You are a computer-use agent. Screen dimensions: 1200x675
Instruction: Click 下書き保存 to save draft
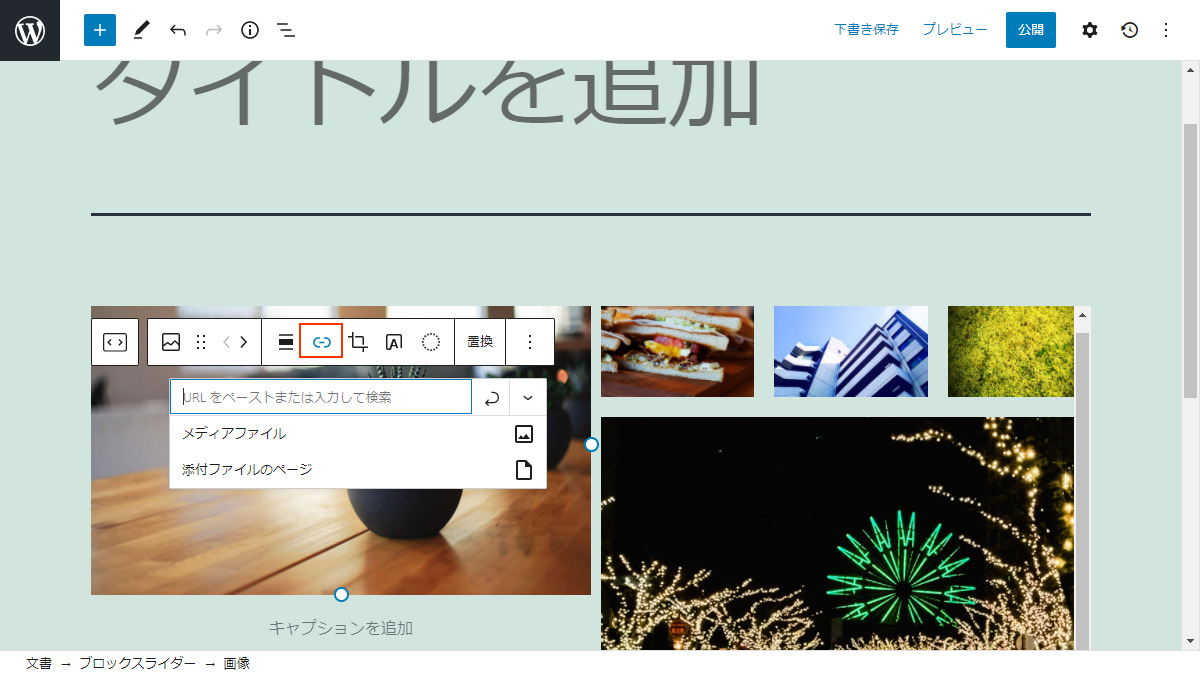click(866, 30)
